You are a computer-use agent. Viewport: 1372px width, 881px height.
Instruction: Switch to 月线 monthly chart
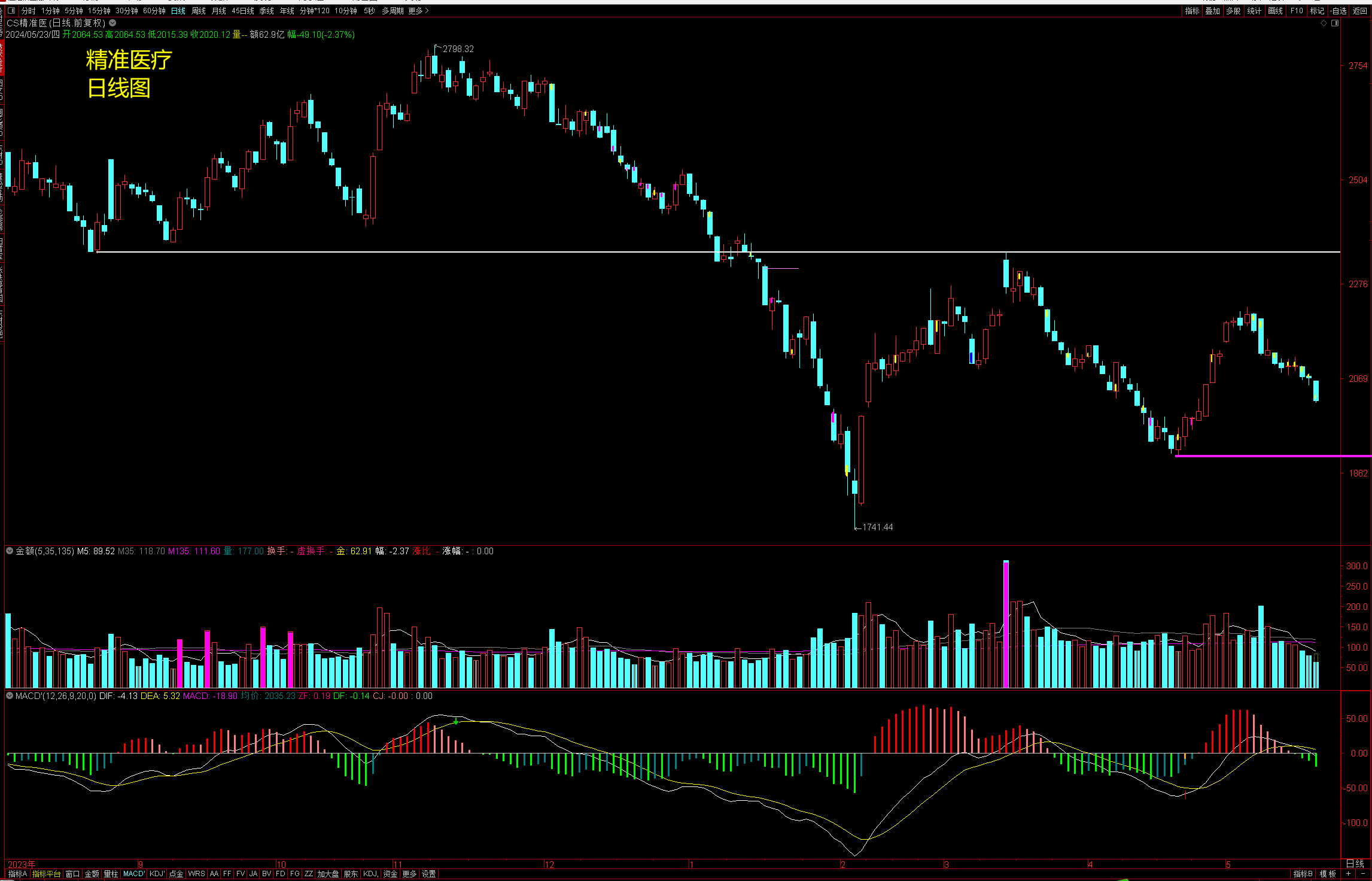(219, 11)
